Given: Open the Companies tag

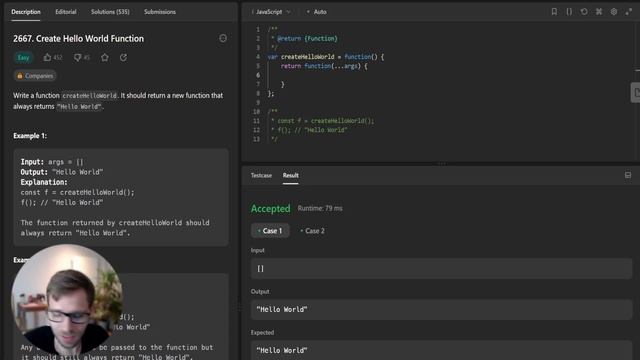Looking at the screenshot, I should (x=35, y=76).
